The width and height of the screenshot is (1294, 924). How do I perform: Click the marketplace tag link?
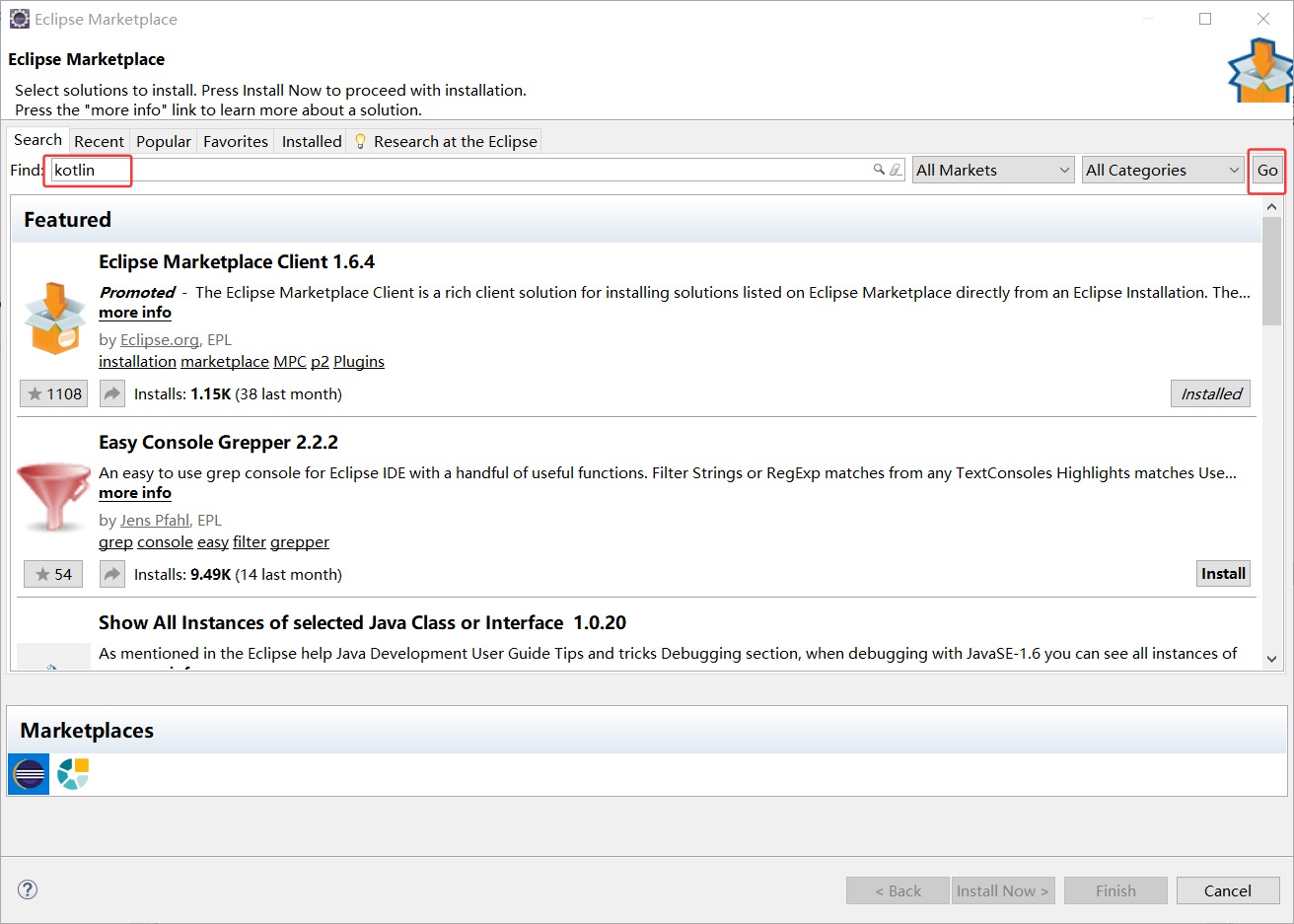[225, 362]
